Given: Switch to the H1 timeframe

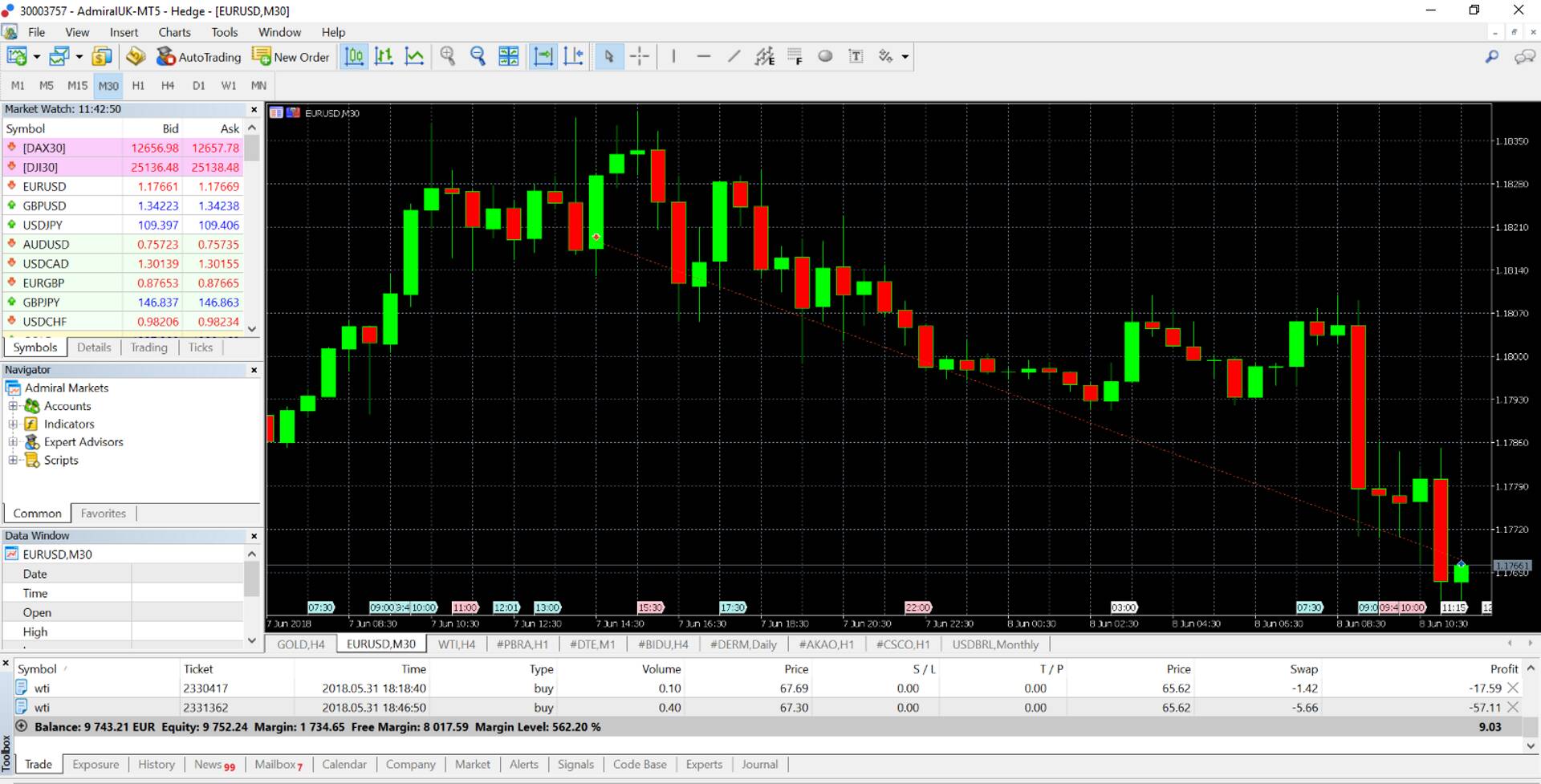Looking at the screenshot, I should point(138,85).
